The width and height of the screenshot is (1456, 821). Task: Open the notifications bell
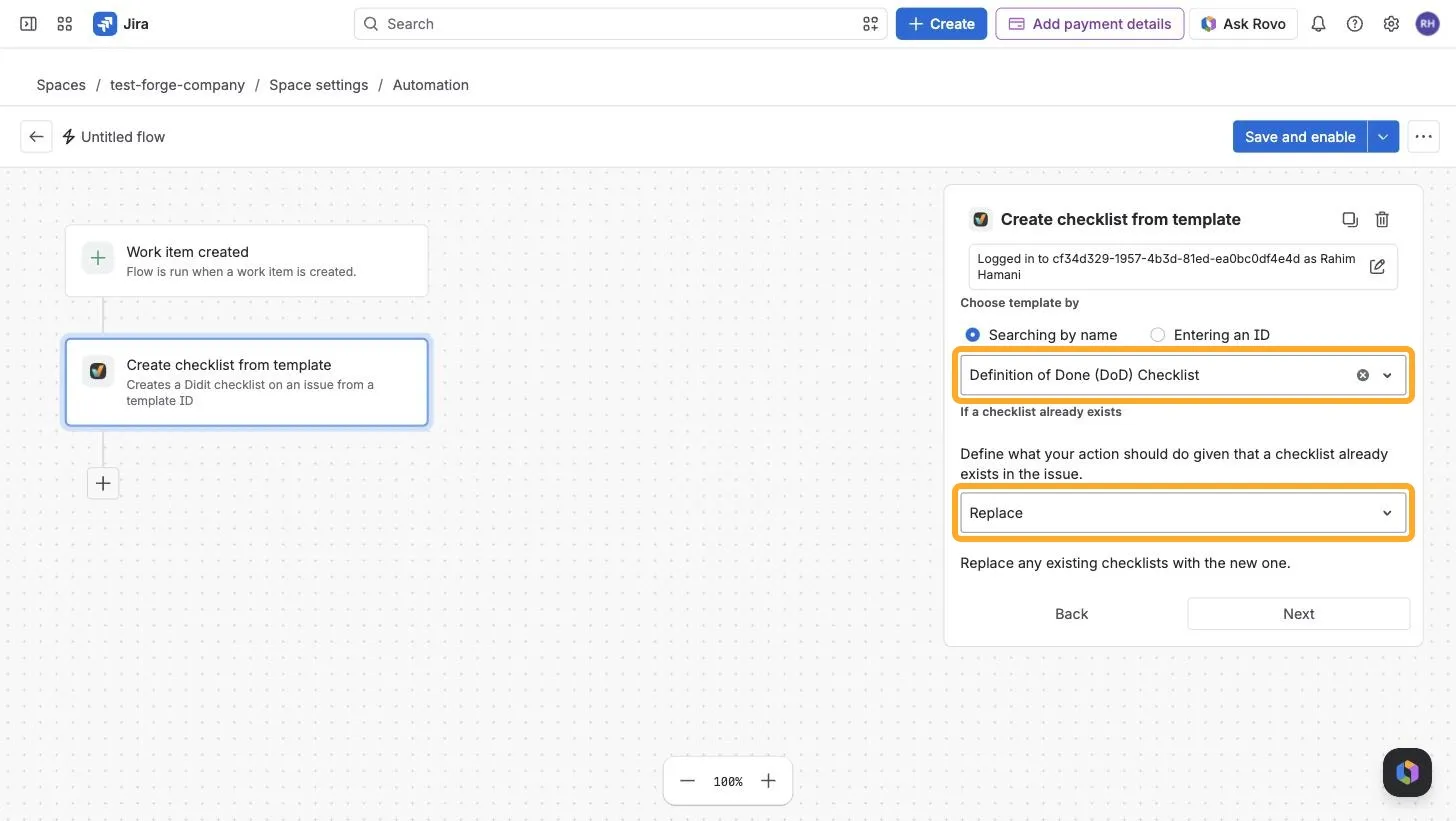click(1318, 24)
